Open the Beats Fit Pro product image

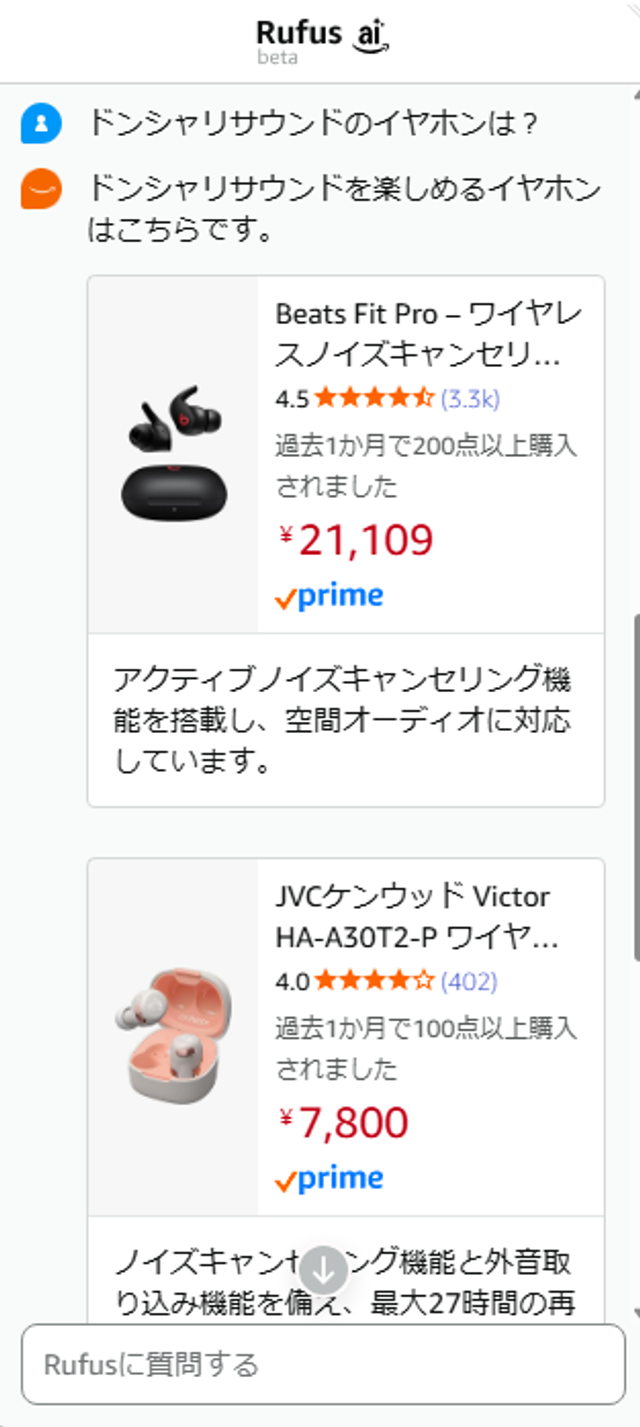click(174, 453)
